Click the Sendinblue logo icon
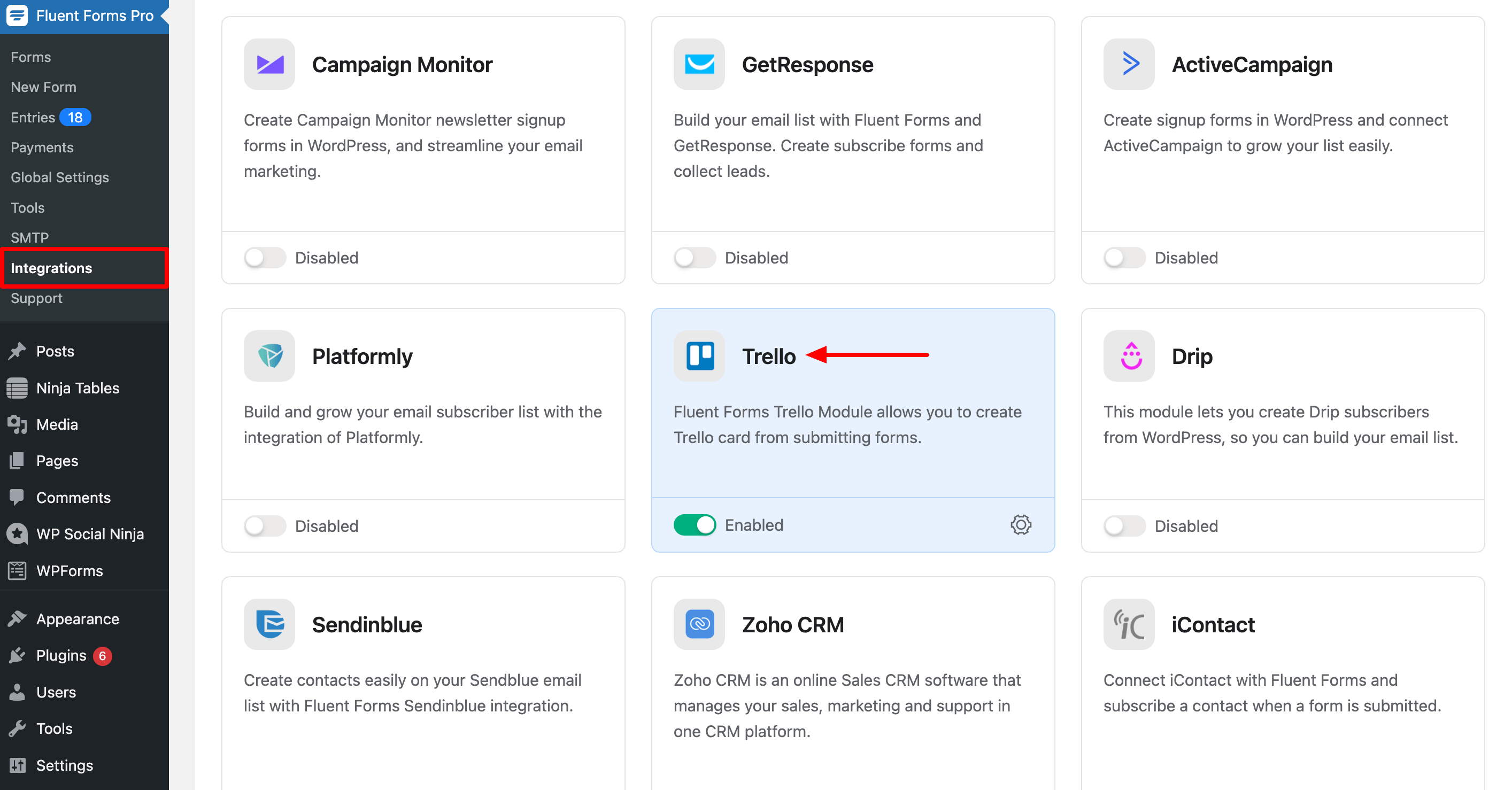Screen dimensions: 1512x790 tap(269, 624)
